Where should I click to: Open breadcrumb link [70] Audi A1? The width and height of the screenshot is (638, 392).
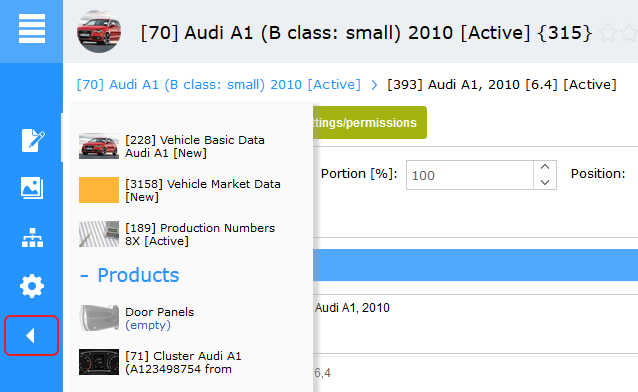tap(218, 85)
